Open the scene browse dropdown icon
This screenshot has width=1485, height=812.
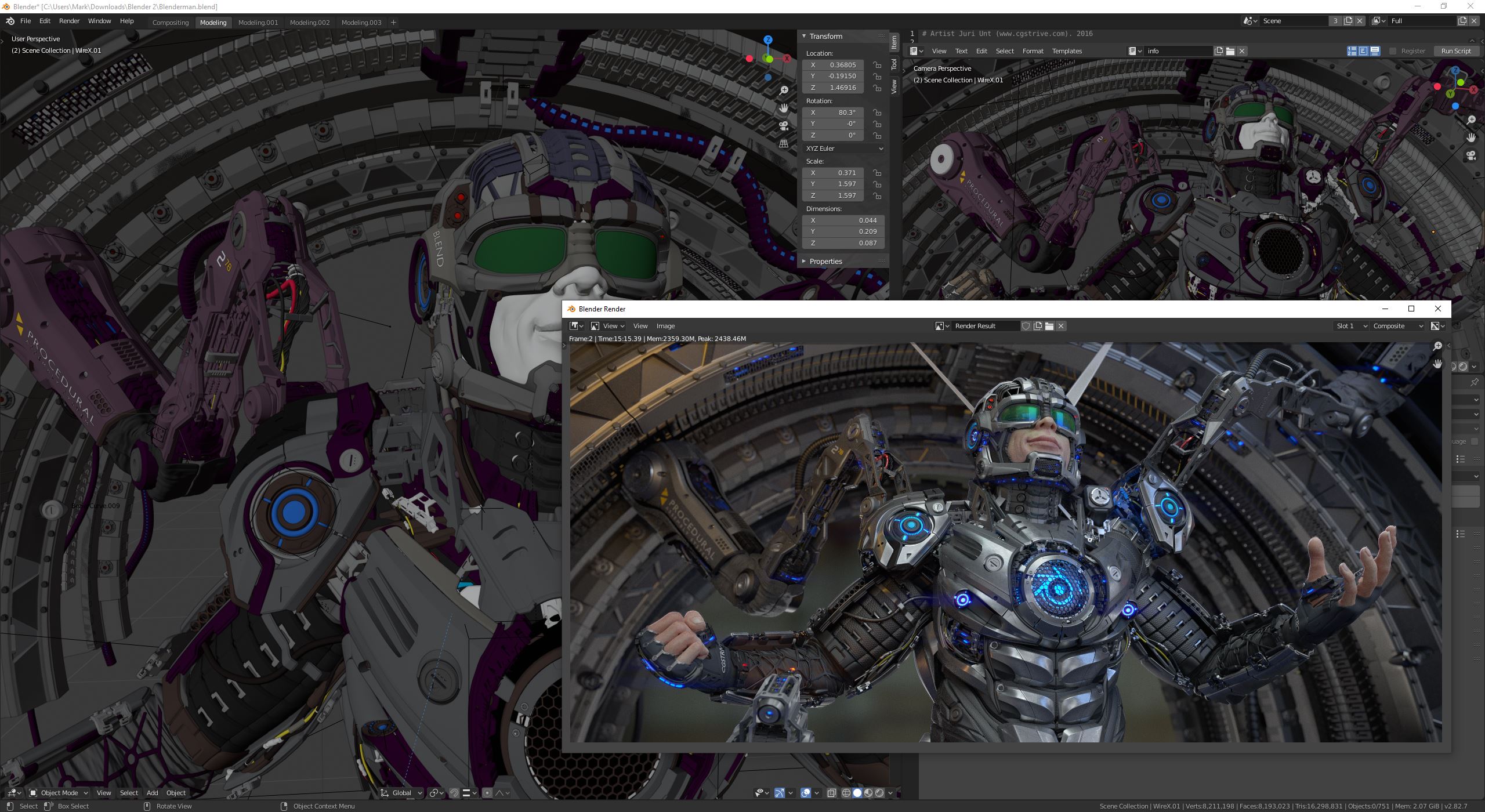[1251, 21]
